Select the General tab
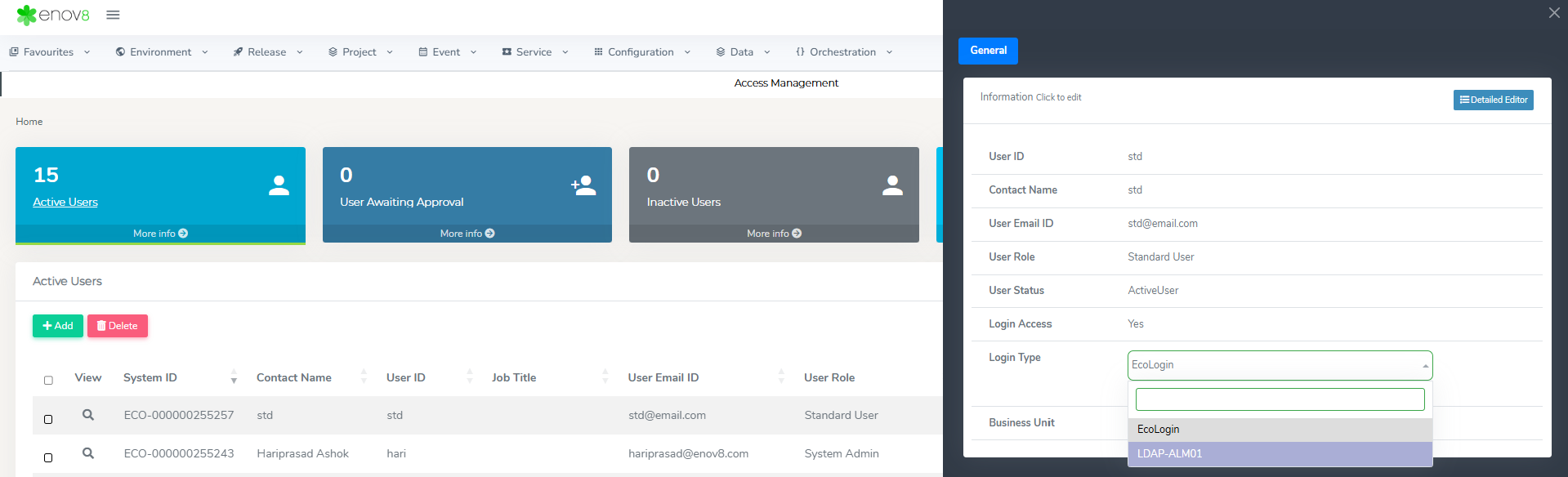Image resolution: width=1568 pixels, height=477 pixels. (988, 51)
